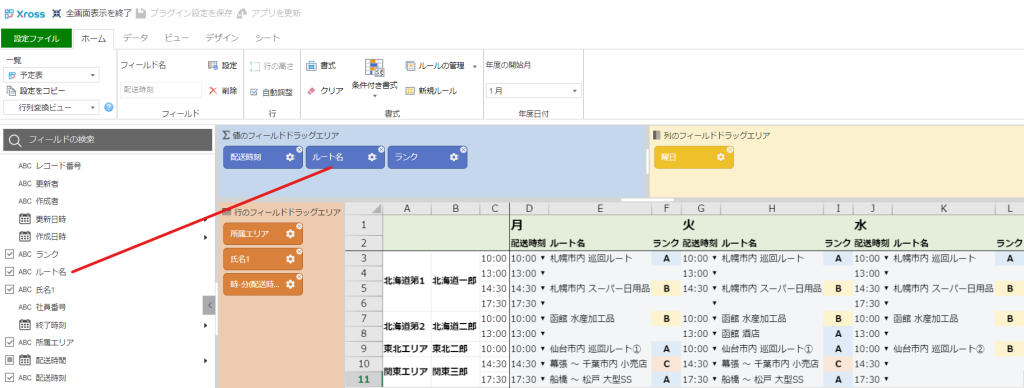Open the ルールの管理 dropdown

tap(475, 66)
